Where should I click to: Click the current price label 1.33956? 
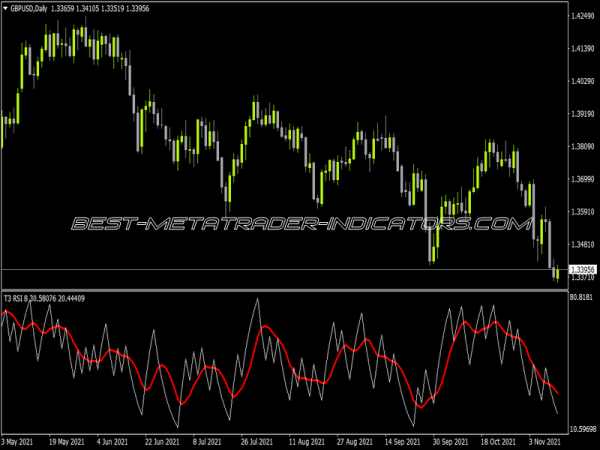click(x=582, y=270)
